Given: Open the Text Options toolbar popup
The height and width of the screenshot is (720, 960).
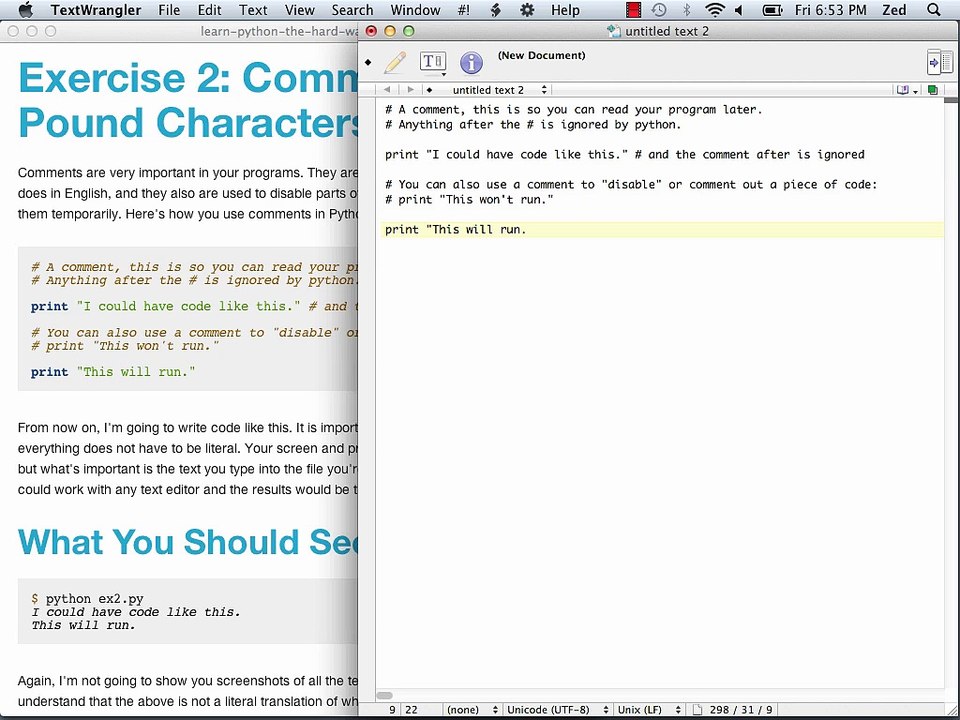Looking at the screenshot, I should click(433, 62).
